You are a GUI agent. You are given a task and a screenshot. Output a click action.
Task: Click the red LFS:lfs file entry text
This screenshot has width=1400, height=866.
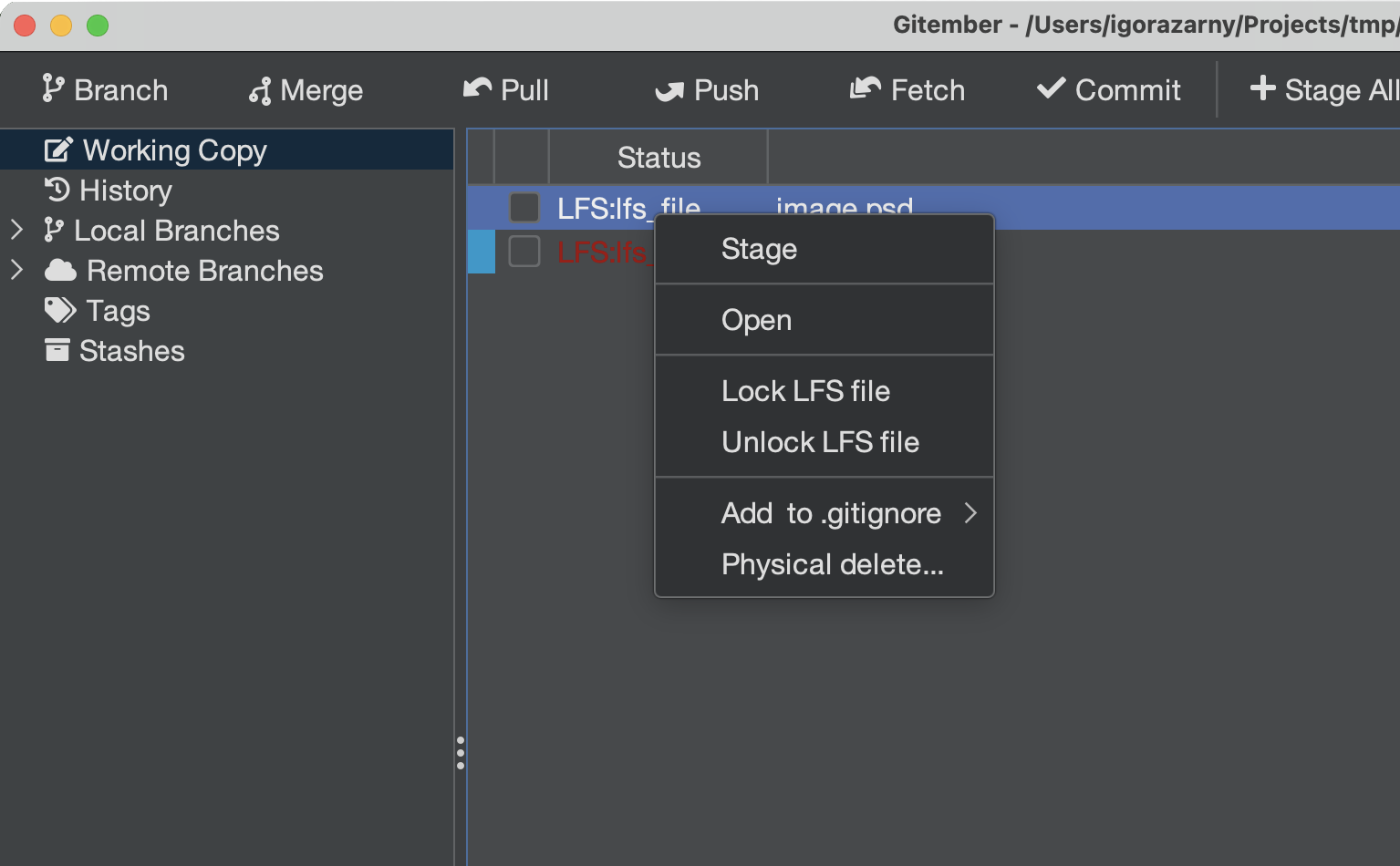click(604, 252)
